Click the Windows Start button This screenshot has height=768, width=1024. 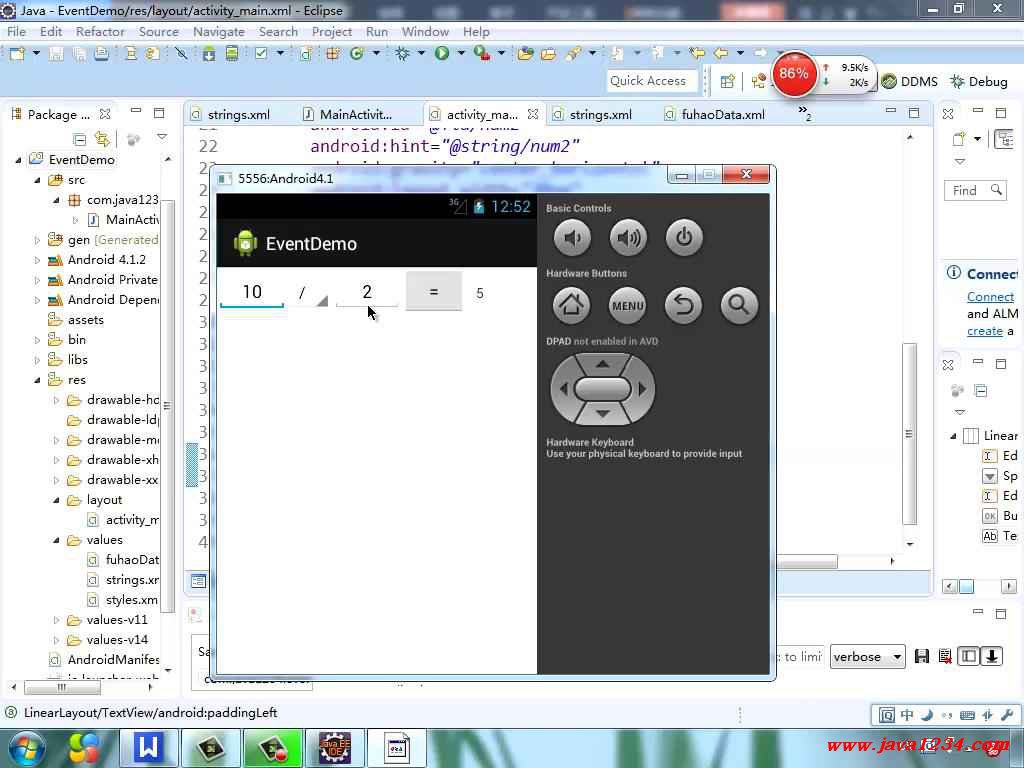point(25,749)
